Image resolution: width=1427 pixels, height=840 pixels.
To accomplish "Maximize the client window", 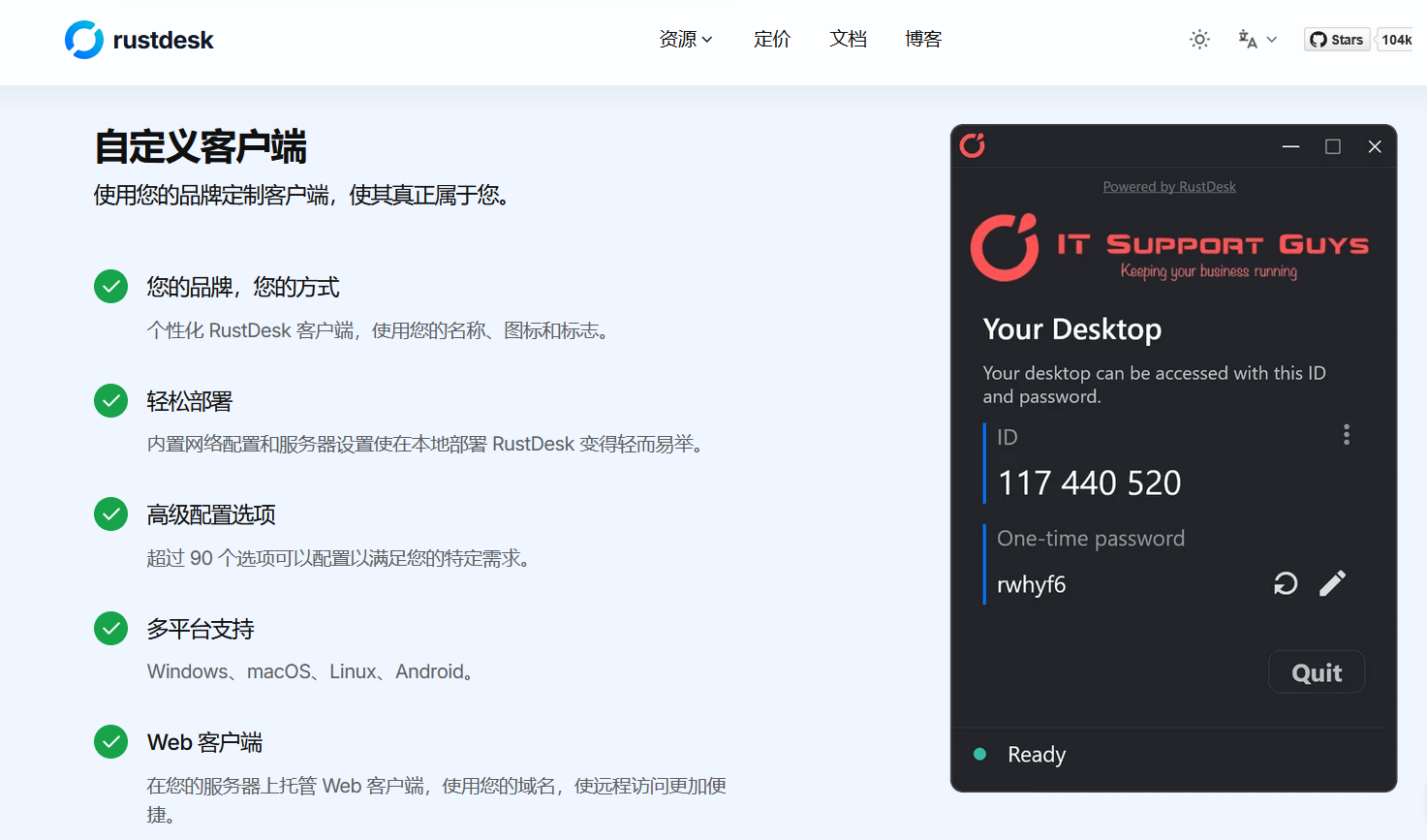I will 1333,146.
